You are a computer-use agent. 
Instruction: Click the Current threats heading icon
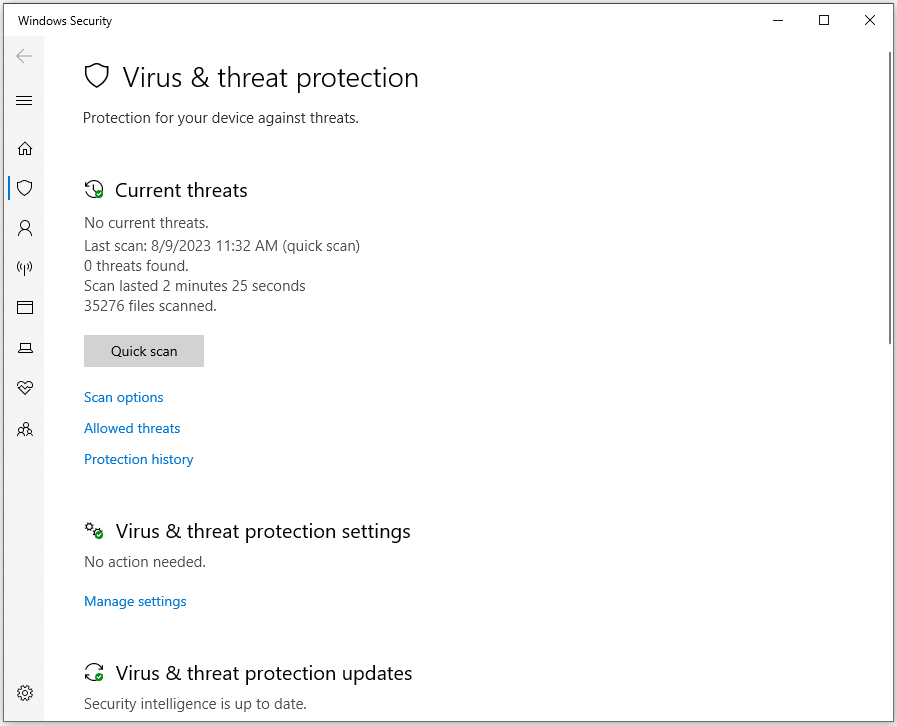[x=94, y=190]
